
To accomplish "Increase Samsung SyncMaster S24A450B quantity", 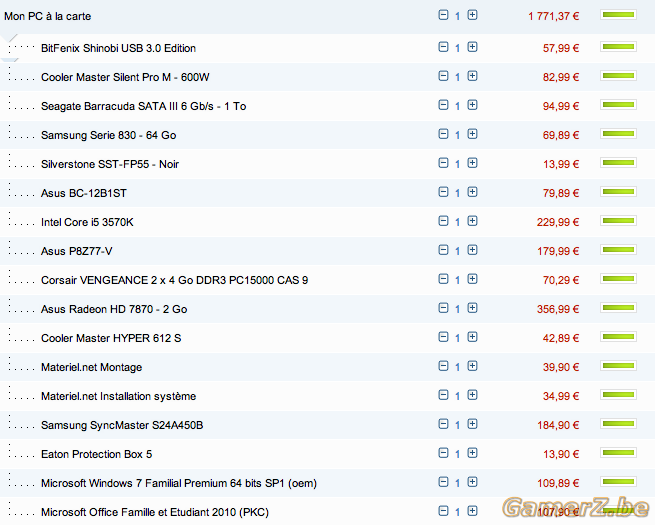I will pos(472,424).
